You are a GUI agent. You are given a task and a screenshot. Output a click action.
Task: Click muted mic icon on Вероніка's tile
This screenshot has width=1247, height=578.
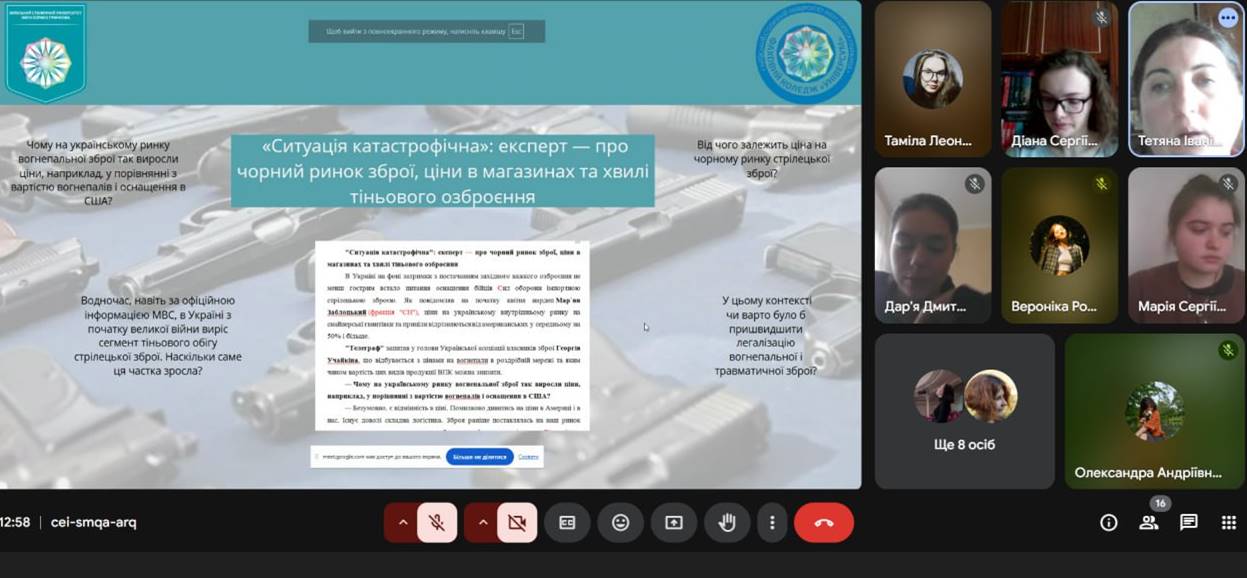[1101, 184]
